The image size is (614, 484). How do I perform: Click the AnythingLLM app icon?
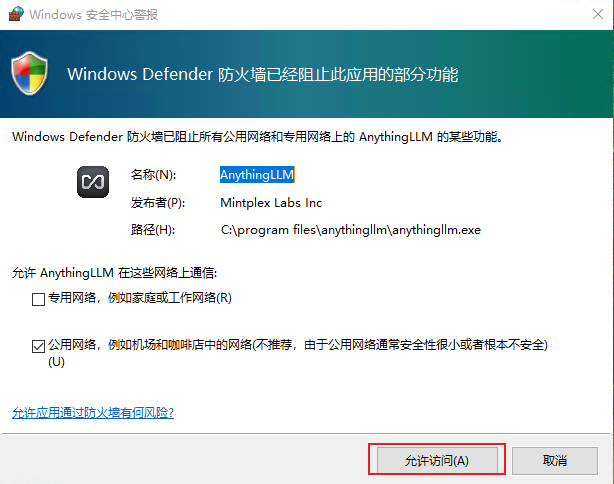tap(93, 182)
